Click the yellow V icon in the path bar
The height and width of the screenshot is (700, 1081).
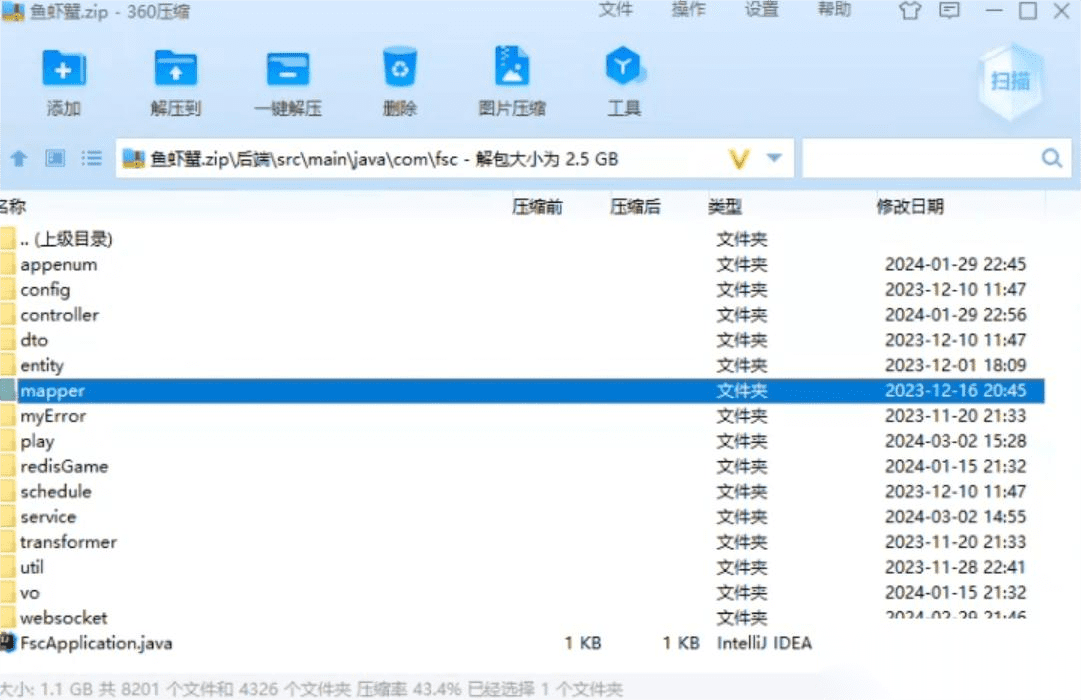coord(738,159)
